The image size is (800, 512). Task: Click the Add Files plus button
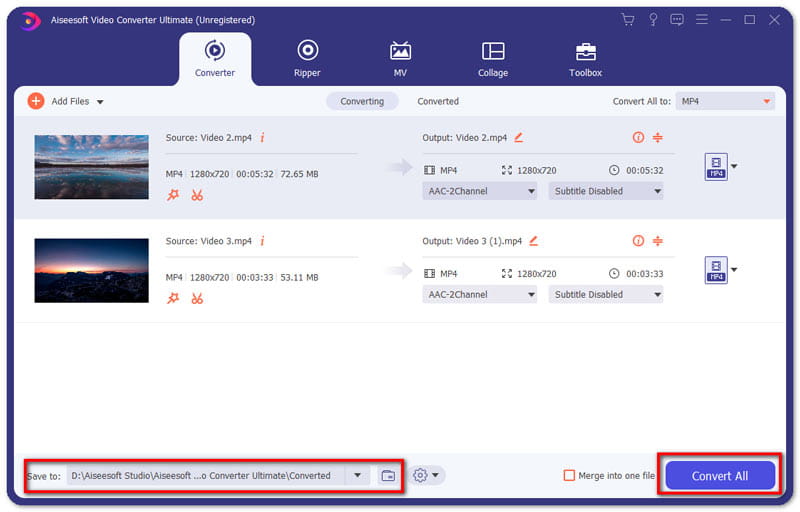pyautogui.click(x=36, y=101)
